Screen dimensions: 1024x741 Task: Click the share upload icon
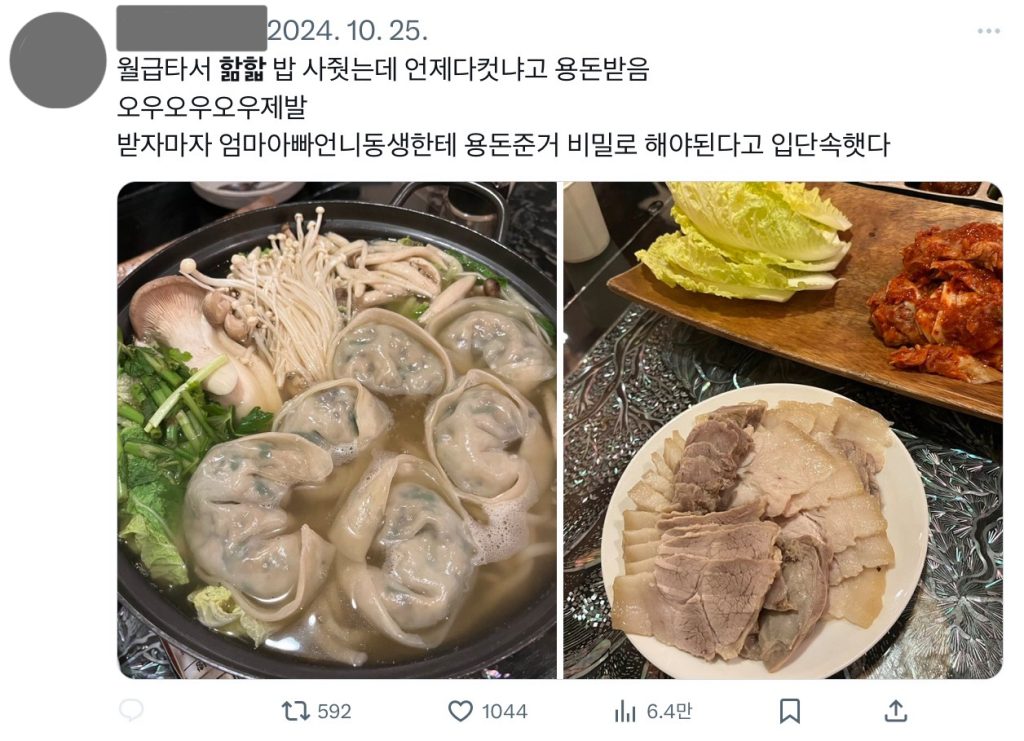click(x=895, y=711)
